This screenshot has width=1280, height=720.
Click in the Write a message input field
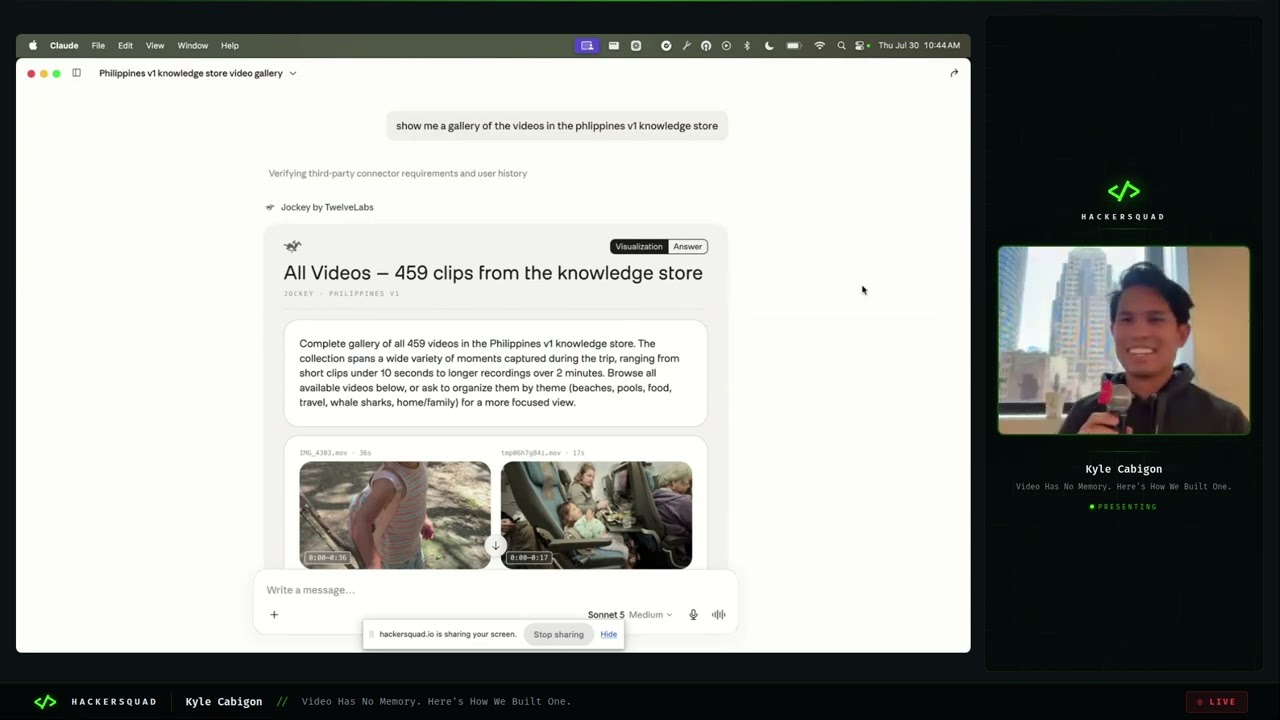(x=495, y=590)
